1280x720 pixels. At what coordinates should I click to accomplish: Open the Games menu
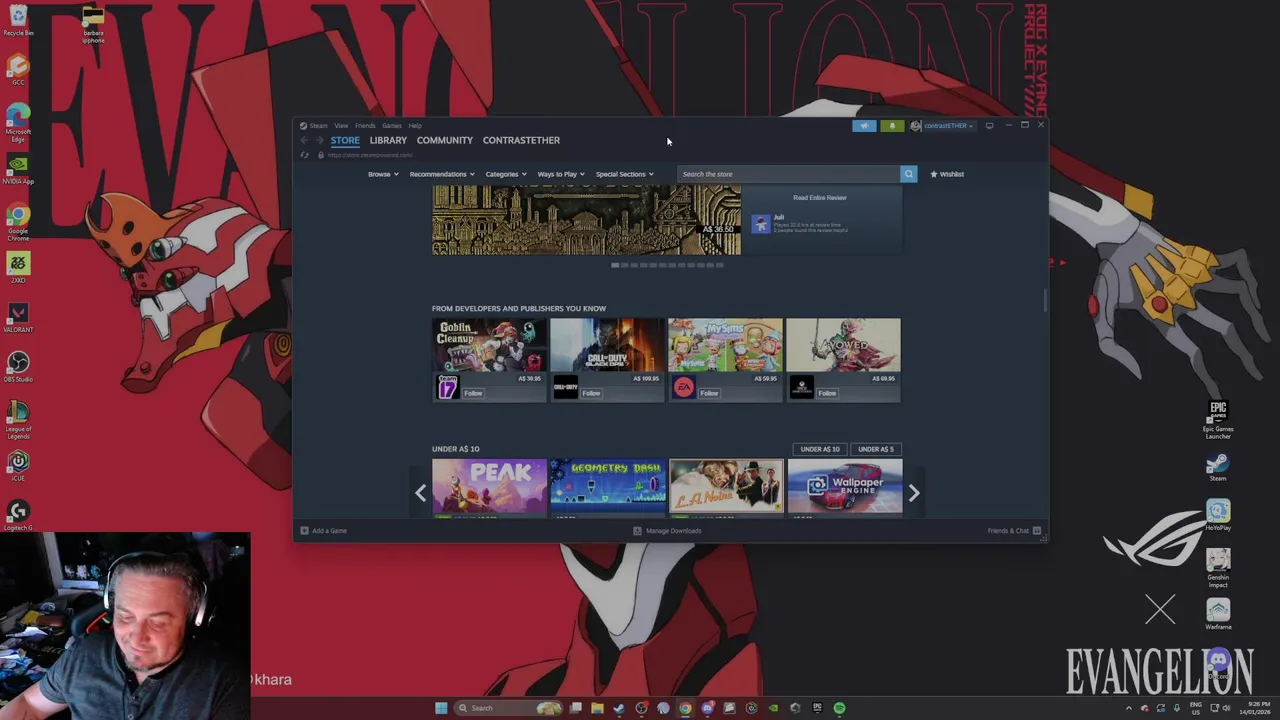click(x=391, y=126)
